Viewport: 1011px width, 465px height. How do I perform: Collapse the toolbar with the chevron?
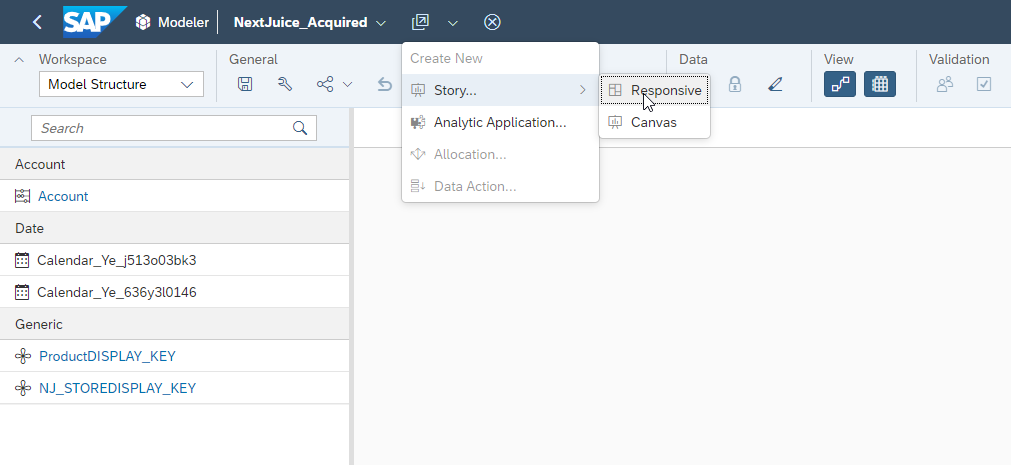click(x=20, y=60)
